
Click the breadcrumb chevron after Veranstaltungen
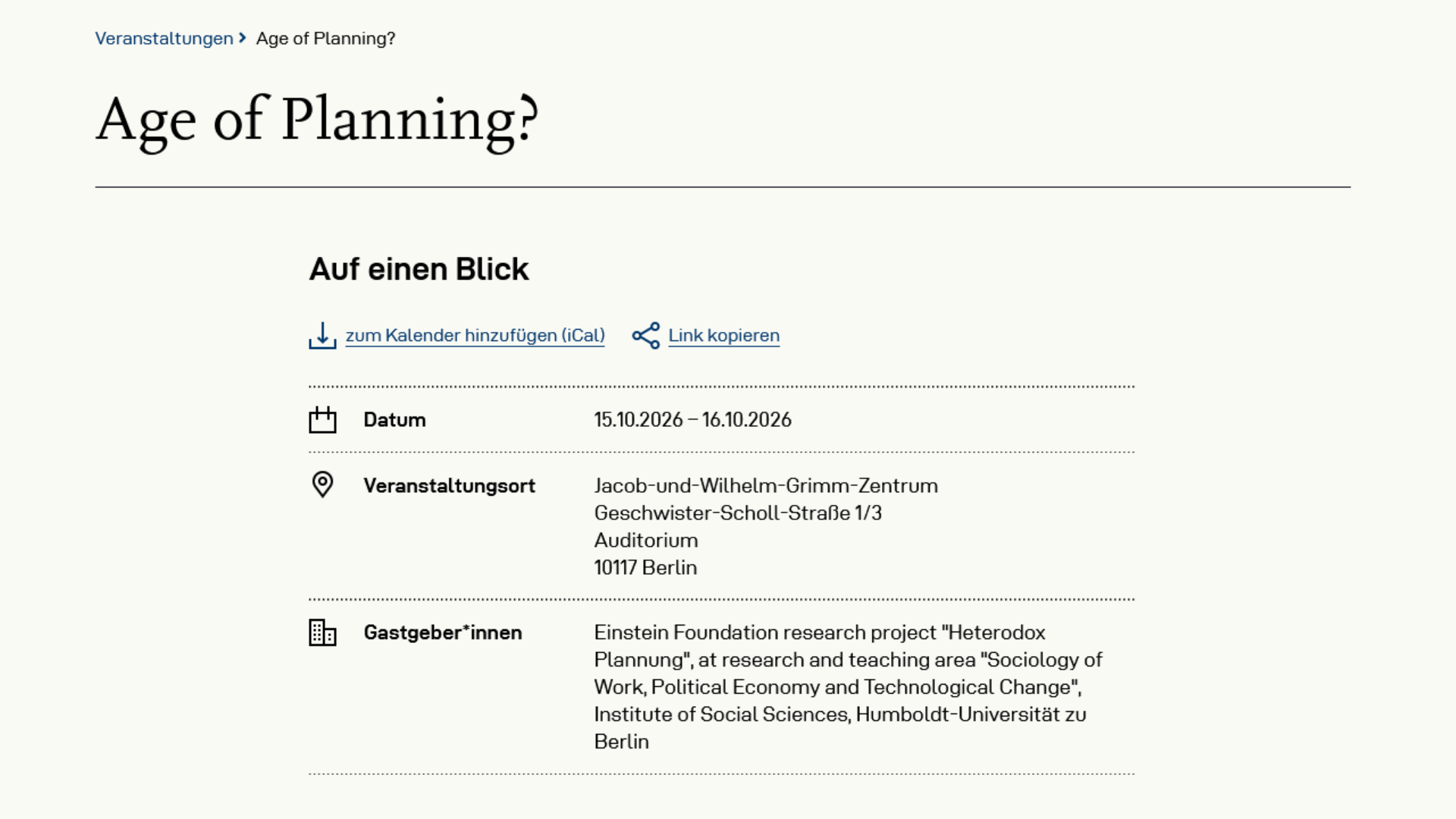click(243, 38)
